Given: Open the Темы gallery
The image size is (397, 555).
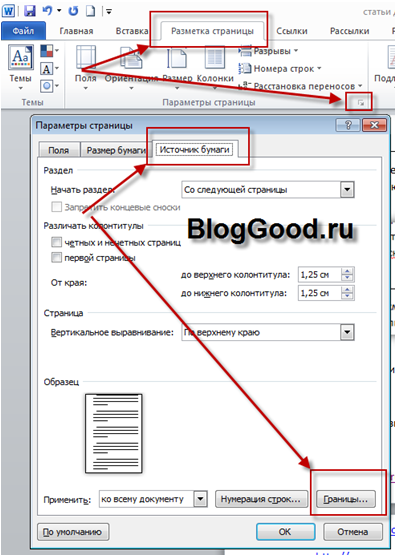Looking at the screenshot, I should click(x=21, y=67).
